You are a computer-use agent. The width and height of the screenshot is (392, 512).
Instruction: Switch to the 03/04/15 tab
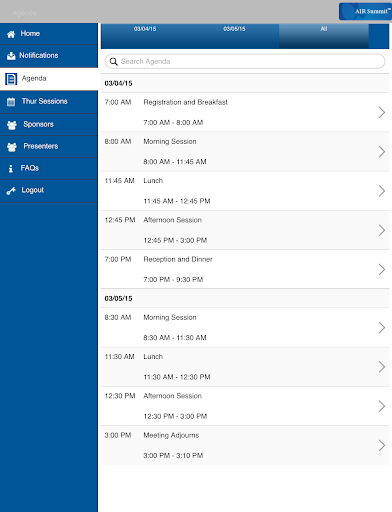coord(145,36)
